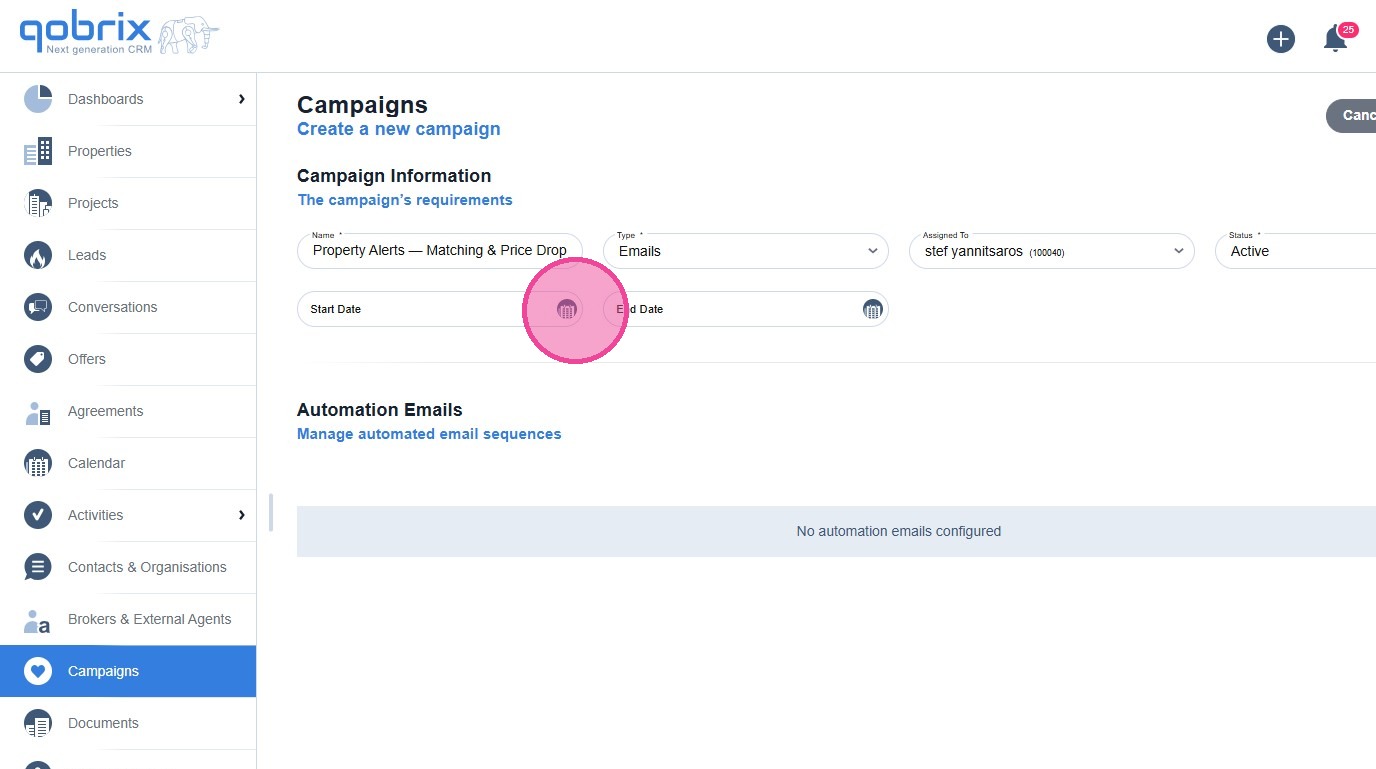The width and height of the screenshot is (1376, 769).
Task: Expand the Activities submenu arrow
Action: pos(241,515)
